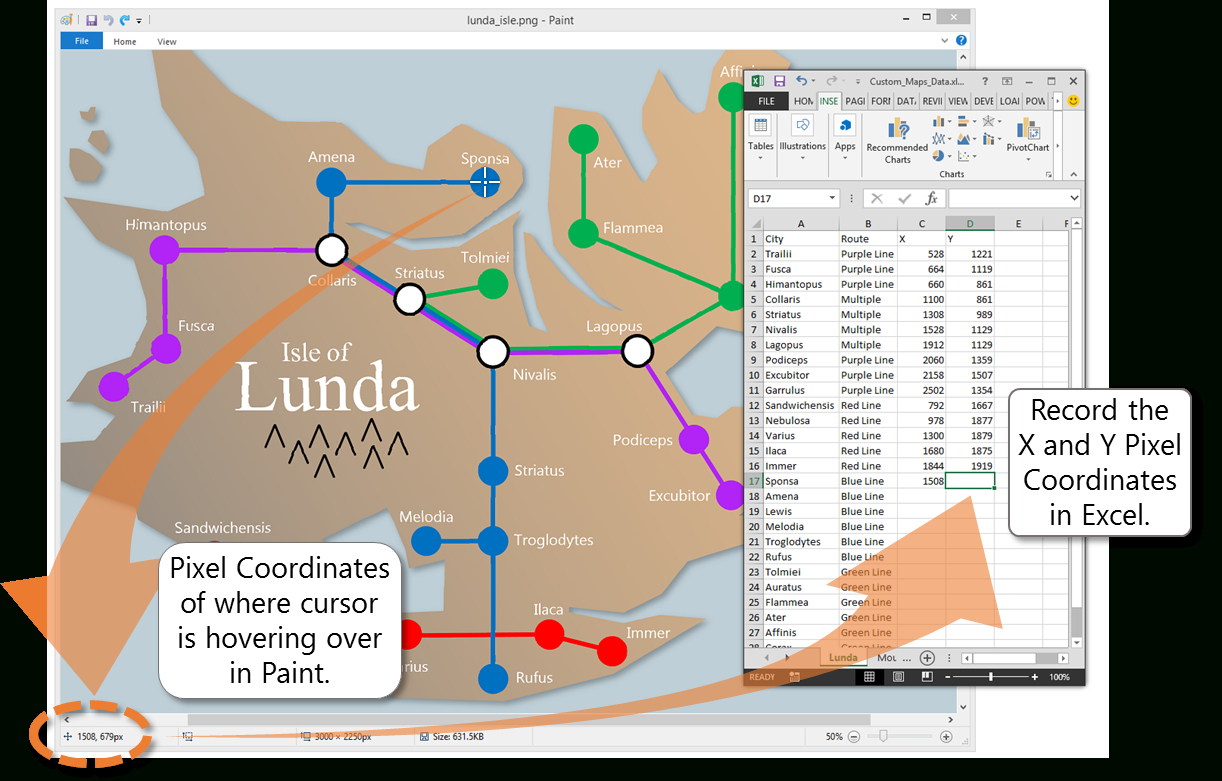Enable Page Layout view in Excel status bar
The image size is (1222, 781).
click(898, 676)
